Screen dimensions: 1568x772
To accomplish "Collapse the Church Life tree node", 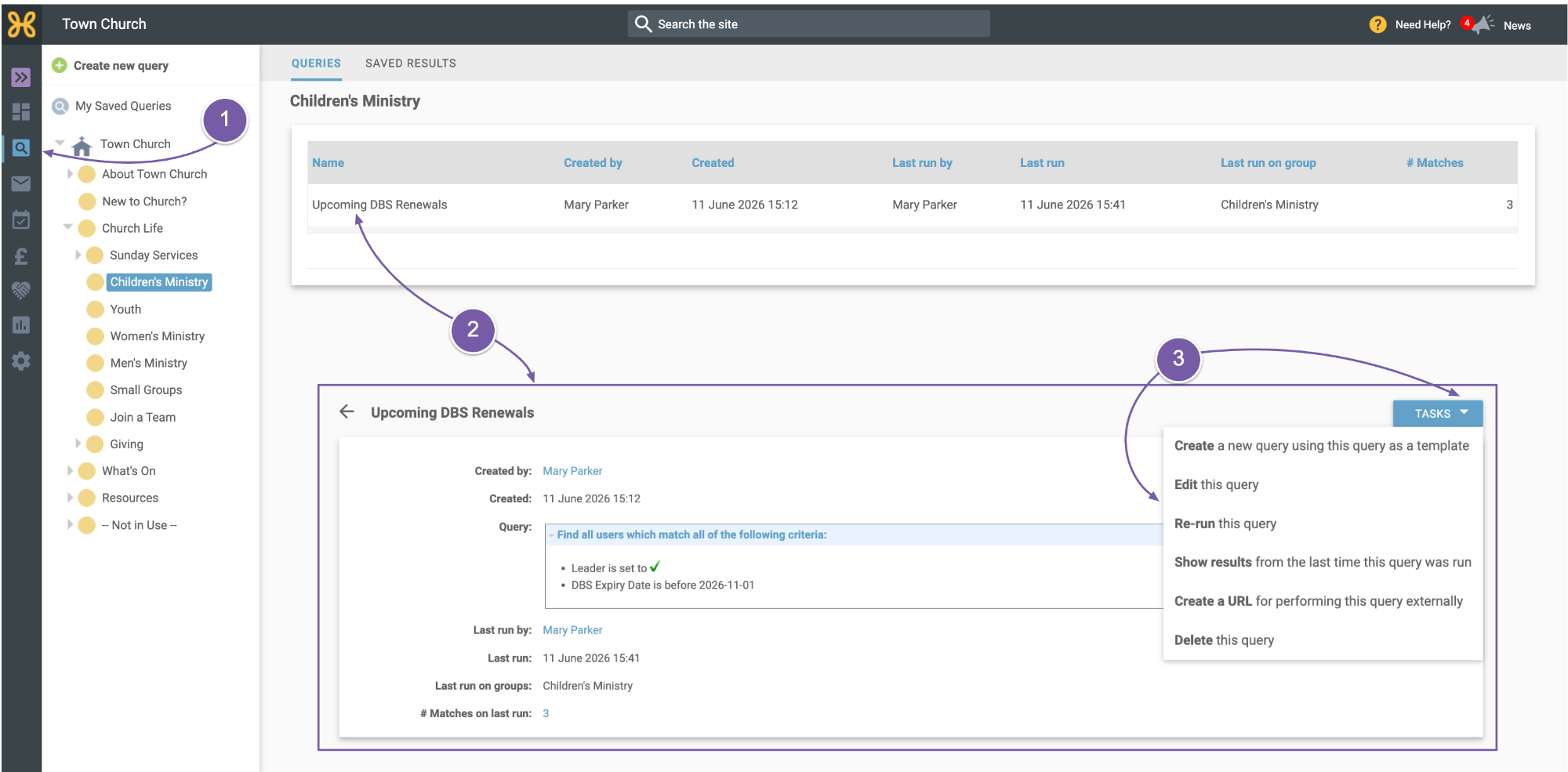I will point(68,227).
